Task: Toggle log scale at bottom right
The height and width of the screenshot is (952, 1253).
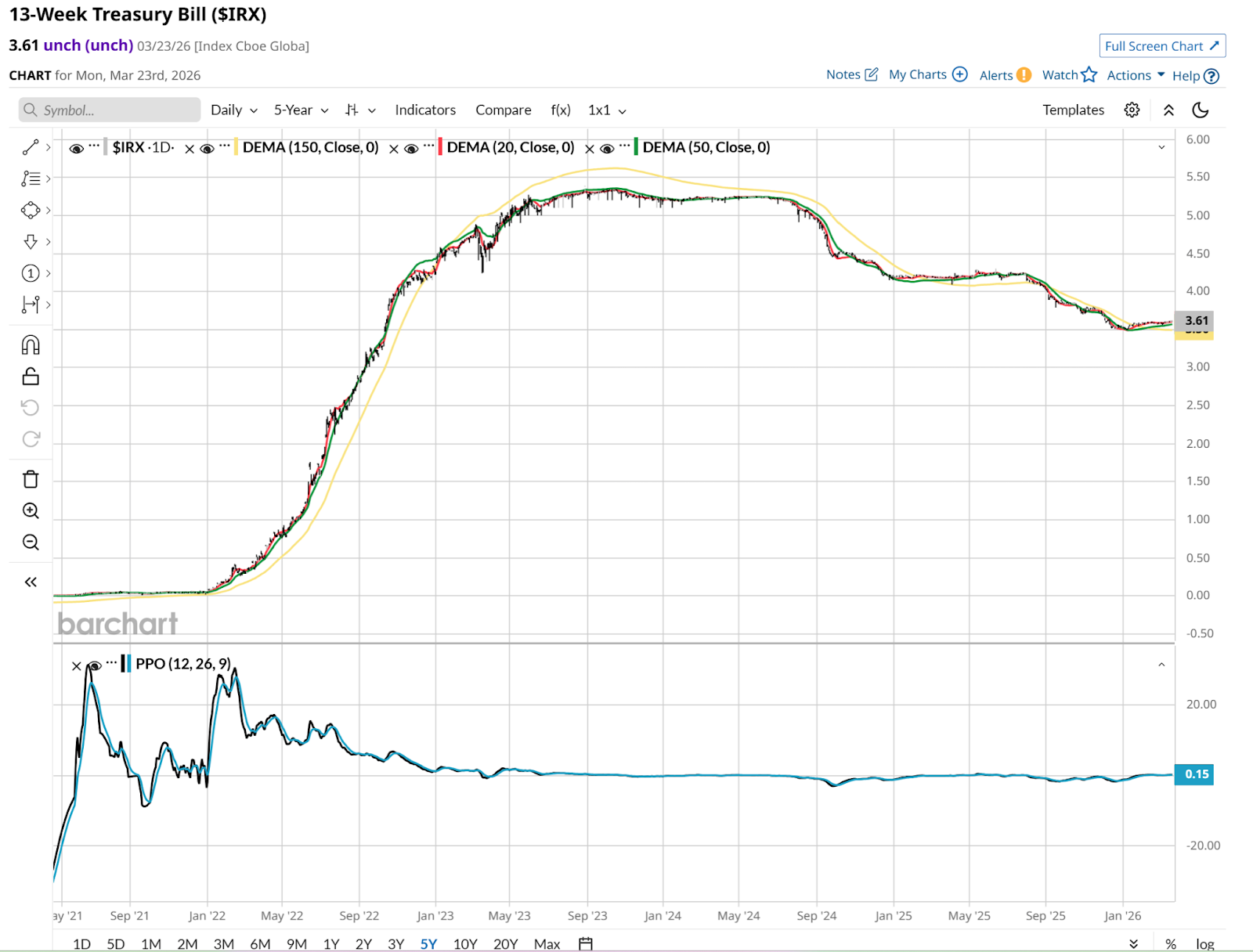Action: pyautogui.click(x=1204, y=943)
